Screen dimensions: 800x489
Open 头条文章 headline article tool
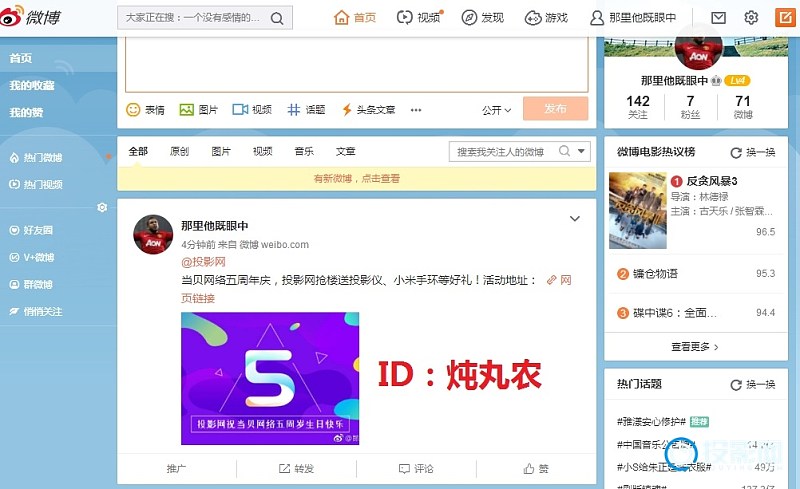coord(368,110)
